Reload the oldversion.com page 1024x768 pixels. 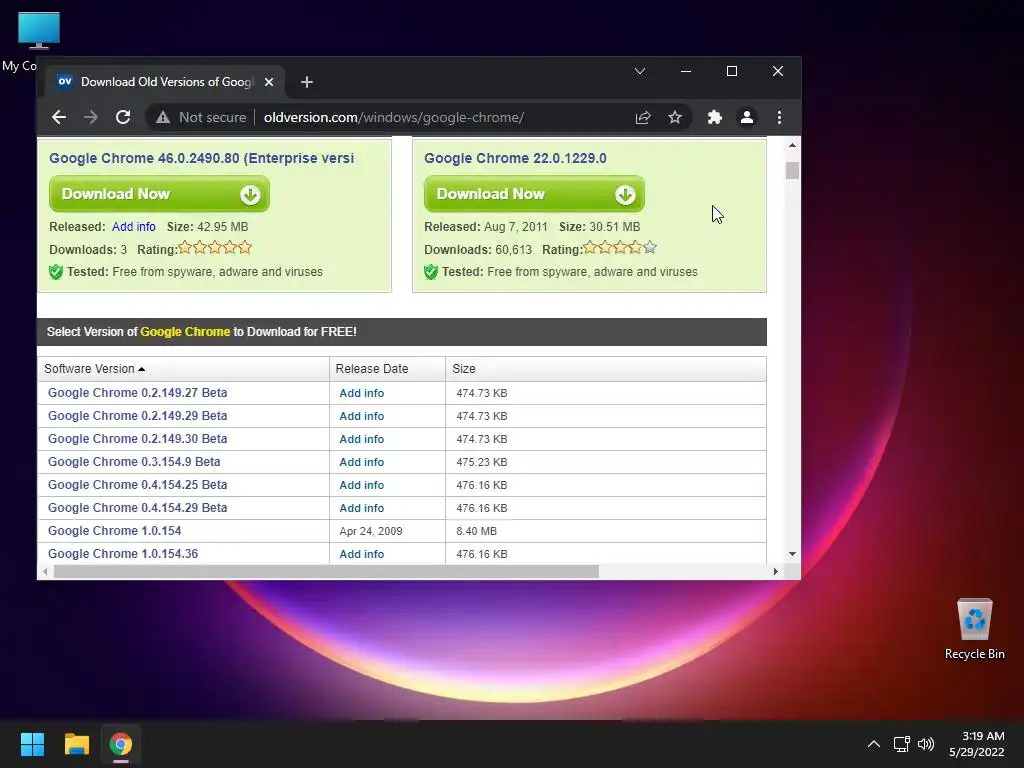point(123,118)
